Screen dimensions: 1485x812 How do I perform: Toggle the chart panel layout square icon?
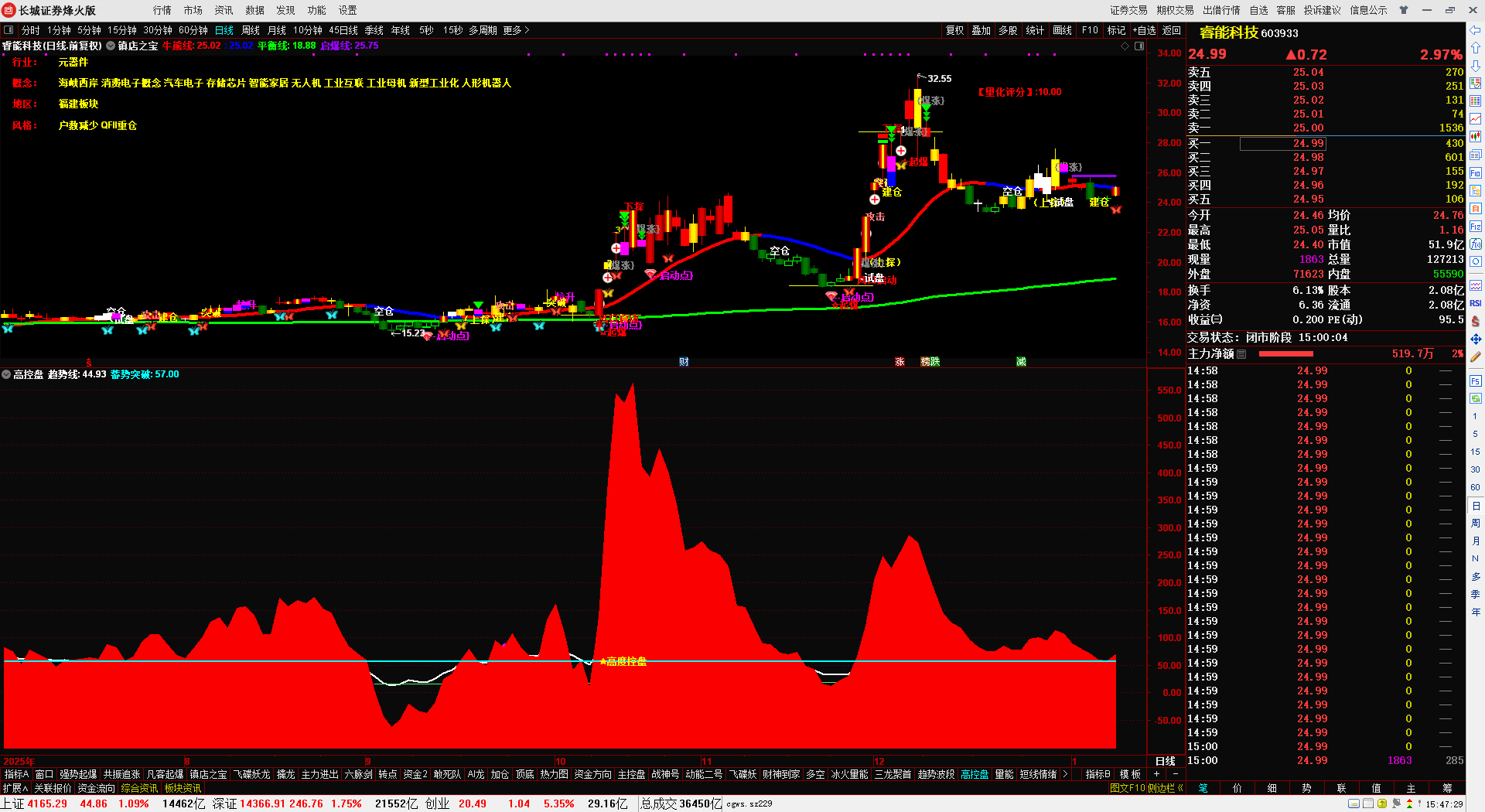pyautogui.click(x=1138, y=46)
